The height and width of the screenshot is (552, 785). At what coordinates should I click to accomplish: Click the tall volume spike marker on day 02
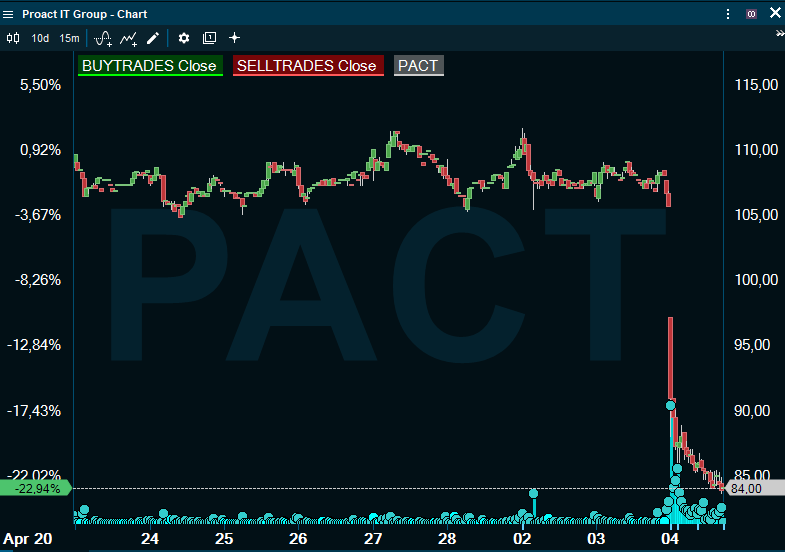tap(534, 494)
